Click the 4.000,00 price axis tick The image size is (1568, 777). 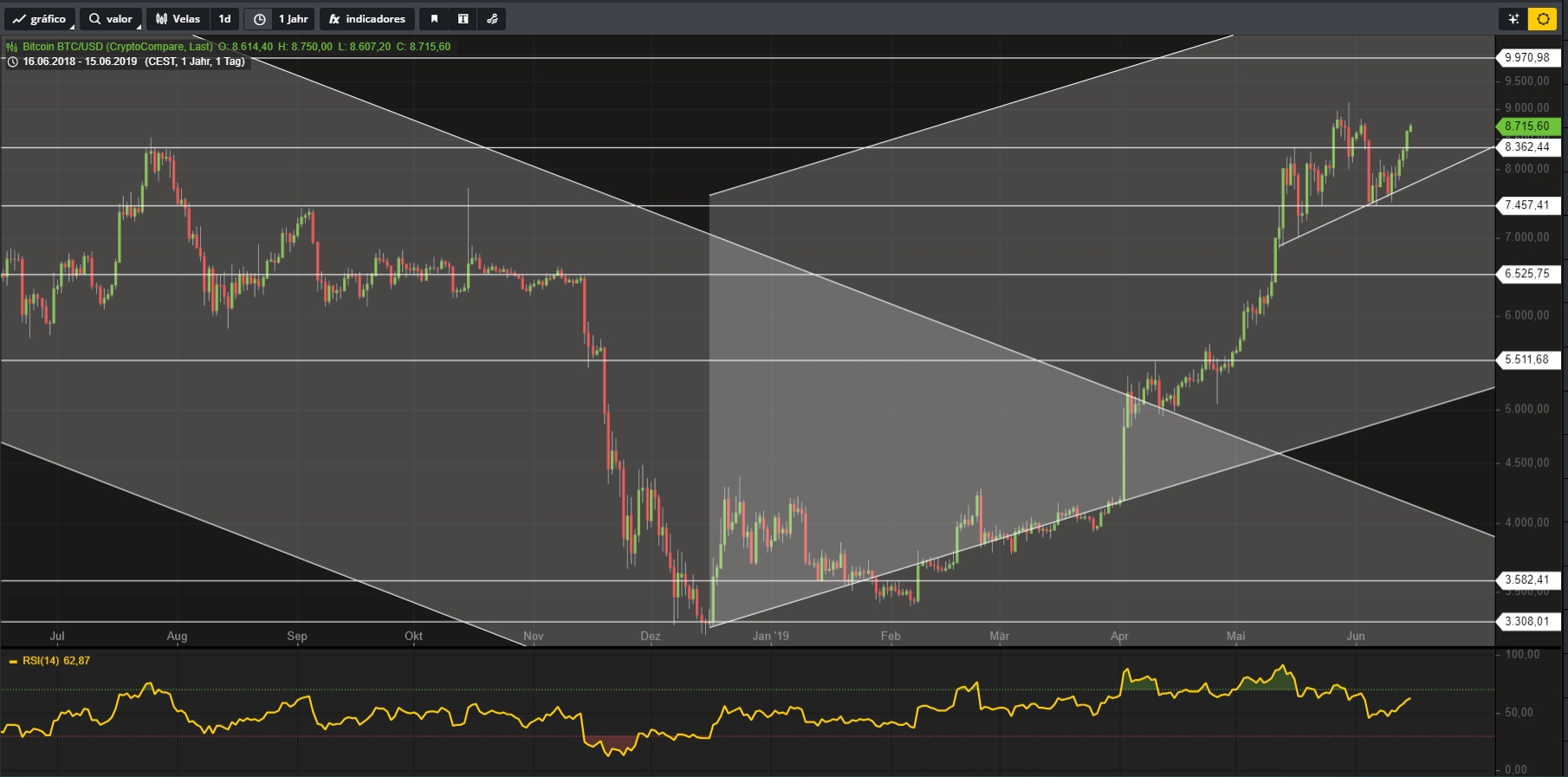tap(1527, 522)
